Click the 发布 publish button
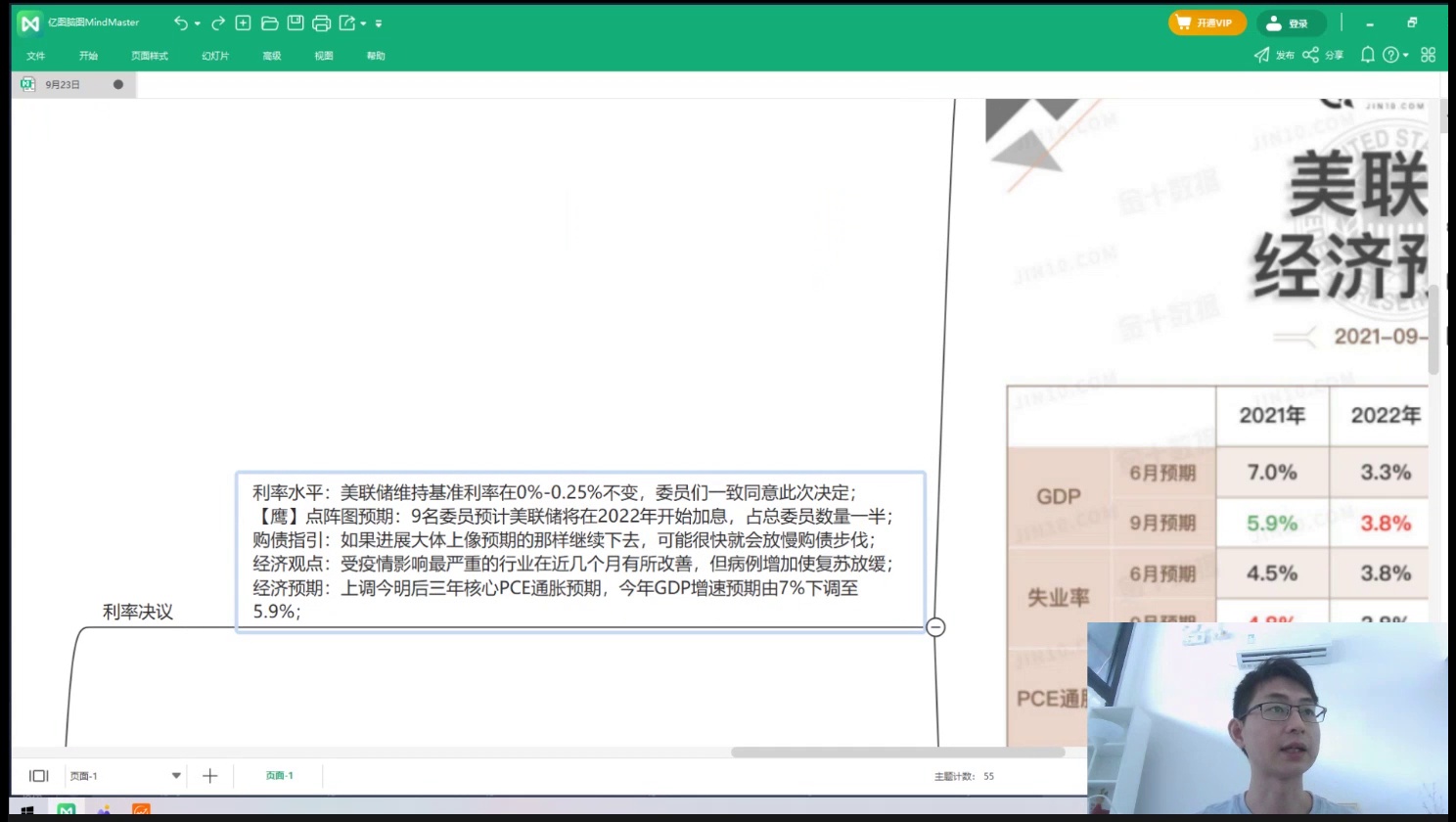Screen dimensions: 1456x822 1274,55
